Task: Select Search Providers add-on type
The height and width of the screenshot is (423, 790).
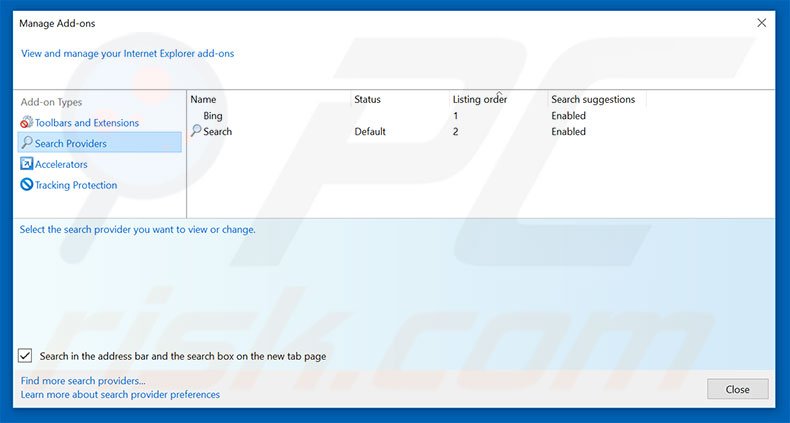Action: pos(100,143)
